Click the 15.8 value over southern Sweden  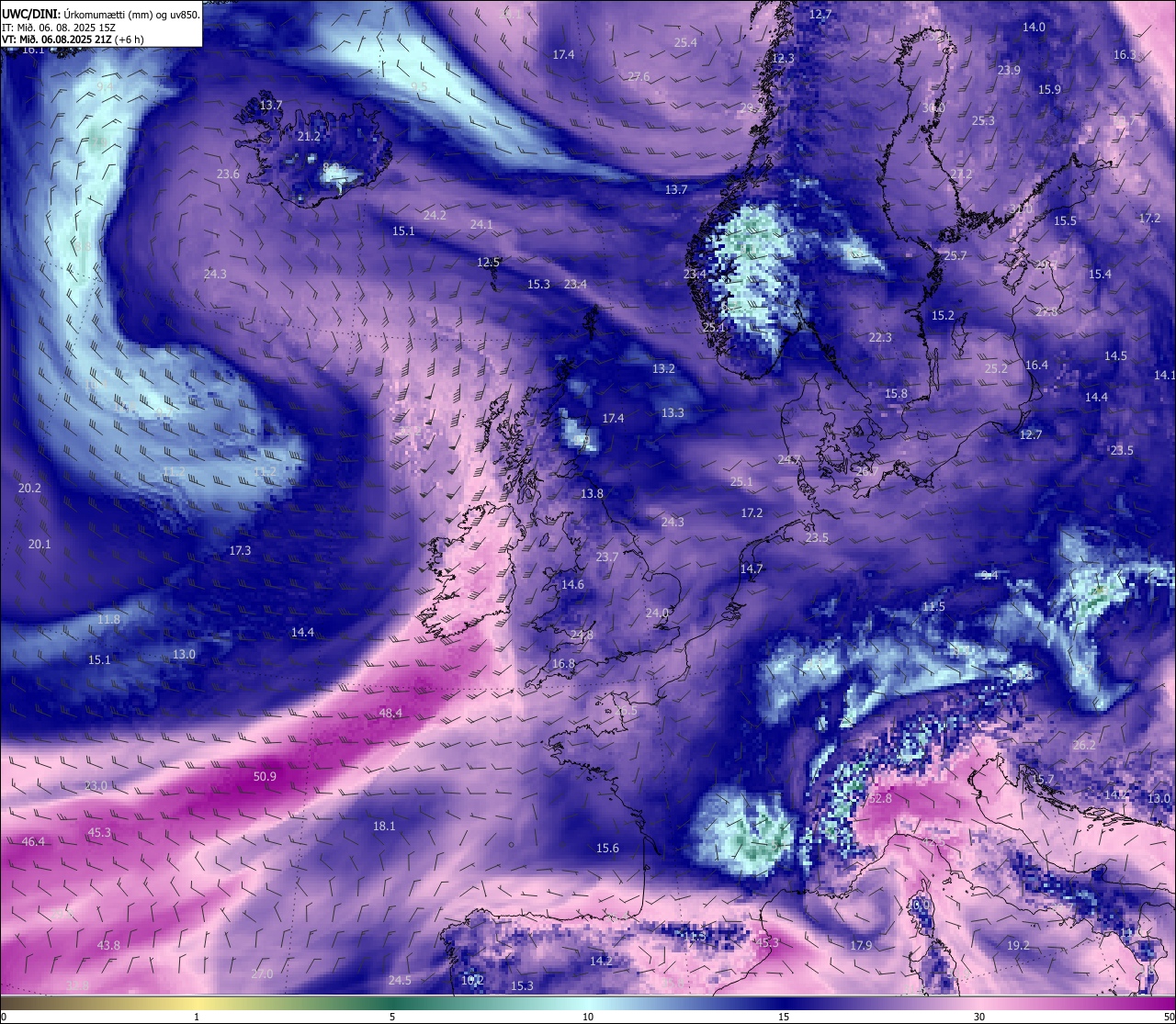[x=896, y=393]
